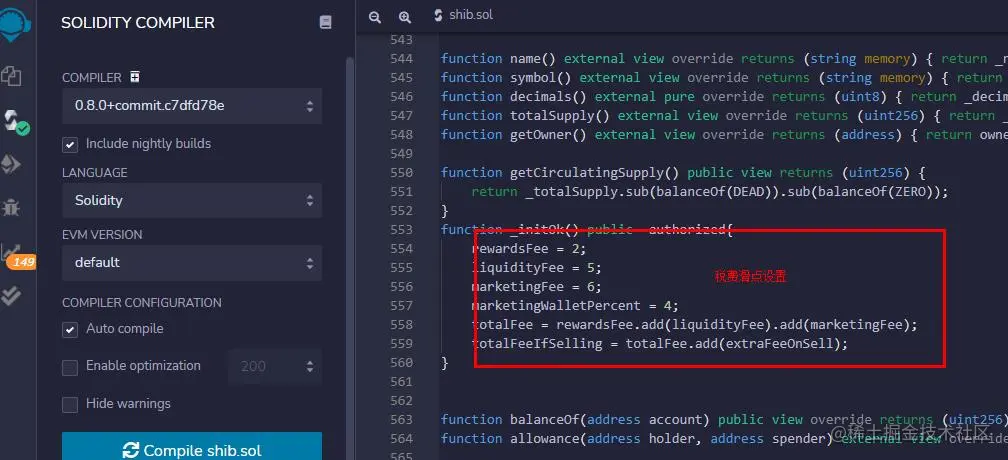1008x460 pixels.
Task: Click the optimization runs 200 stepper
Action: pyautogui.click(x=275, y=367)
